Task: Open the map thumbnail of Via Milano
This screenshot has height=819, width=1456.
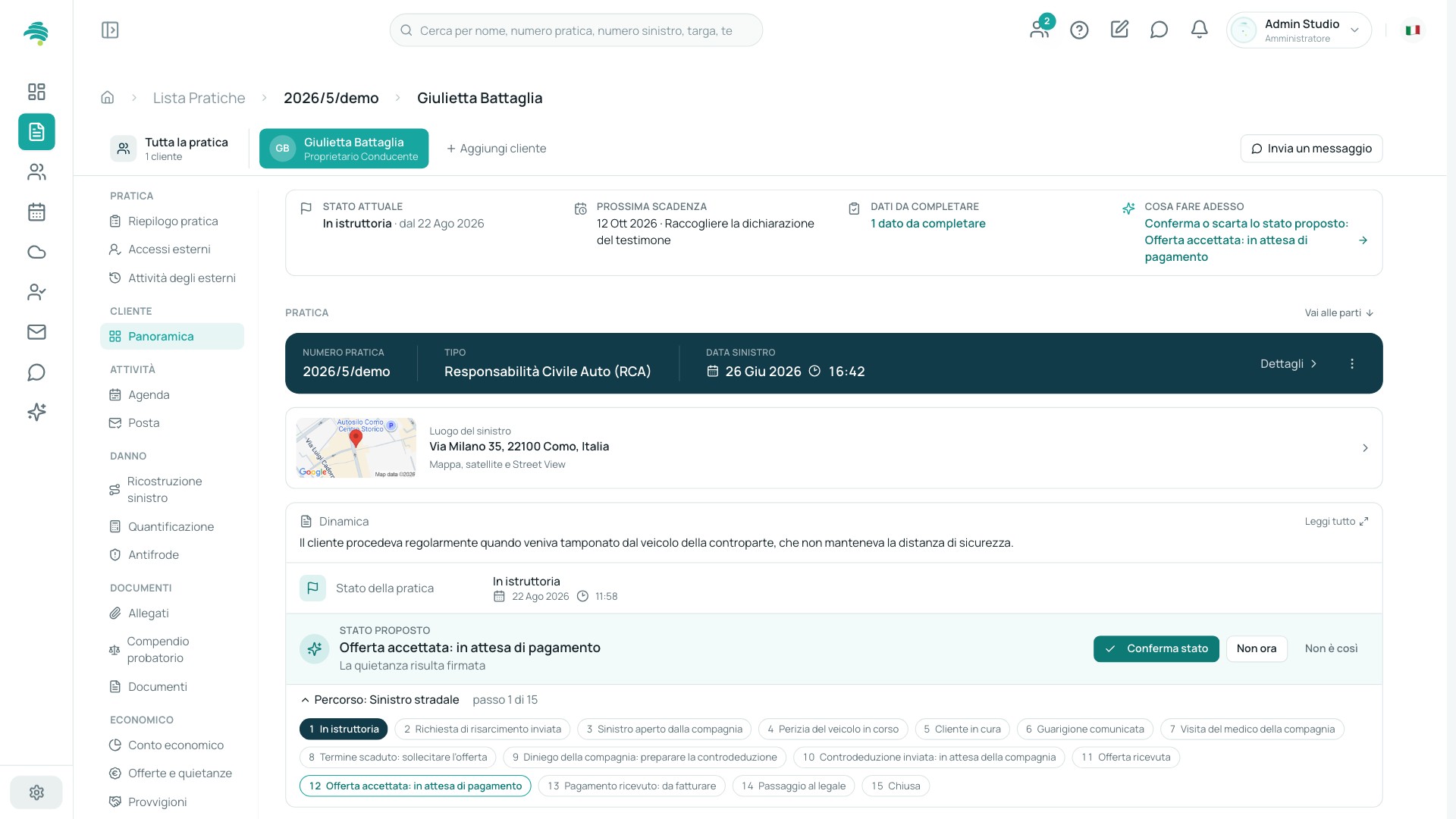Action: click(356, 448)
